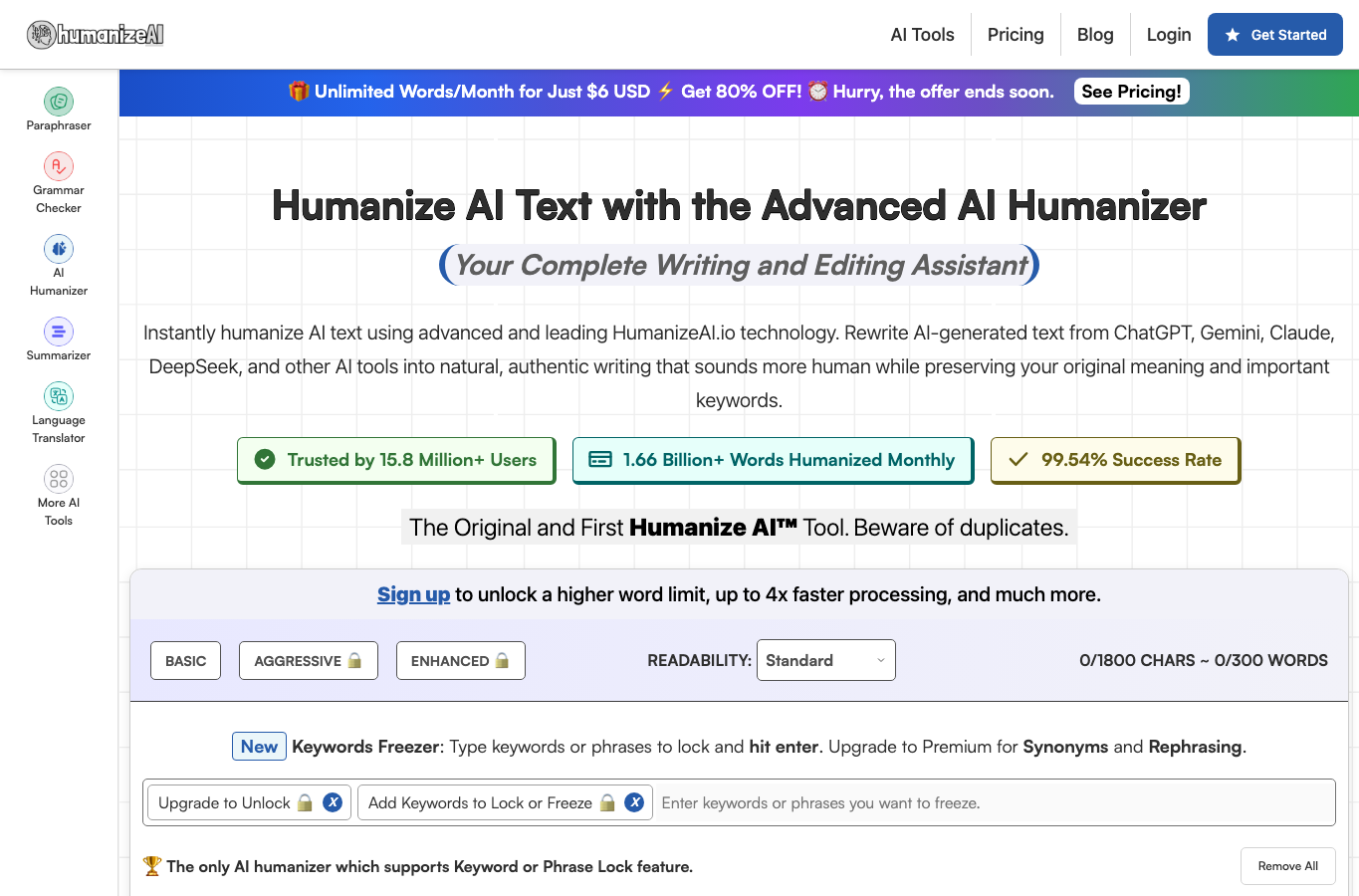Open the Summarizer tool icon

point(59,332)
